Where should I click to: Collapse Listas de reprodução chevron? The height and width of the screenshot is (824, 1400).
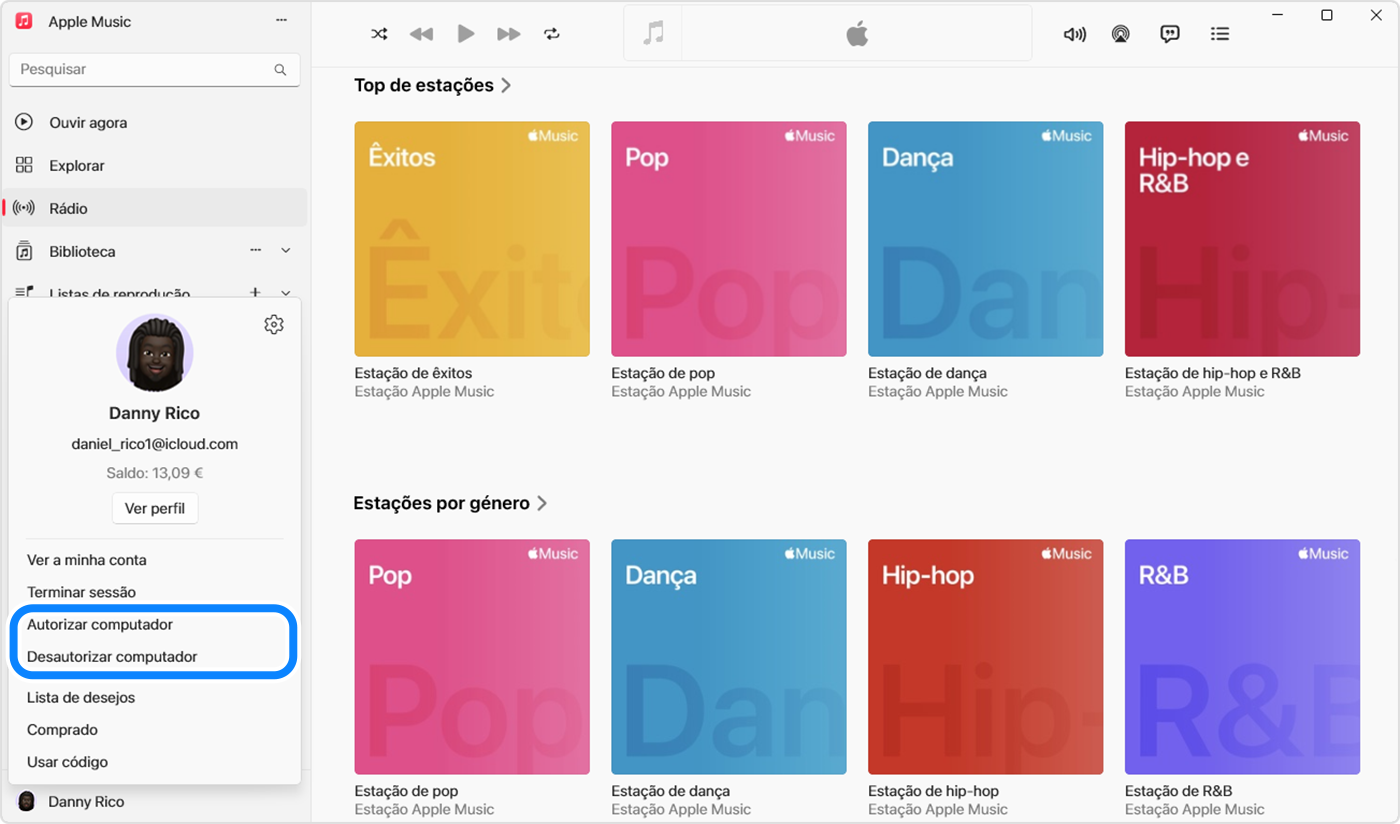(286, 293)
